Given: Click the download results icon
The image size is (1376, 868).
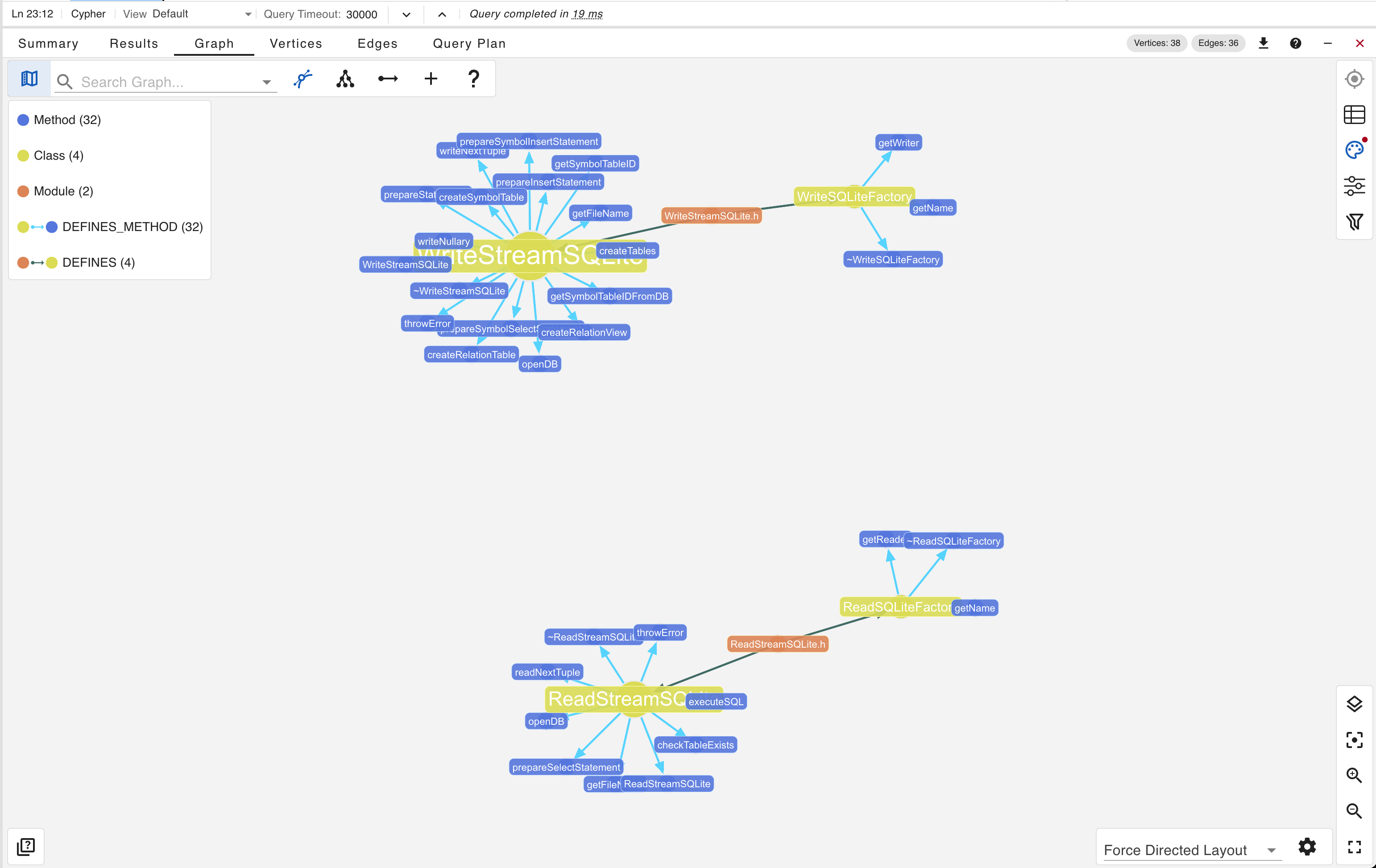Looking at the screenshot, I should [1264, 43].
